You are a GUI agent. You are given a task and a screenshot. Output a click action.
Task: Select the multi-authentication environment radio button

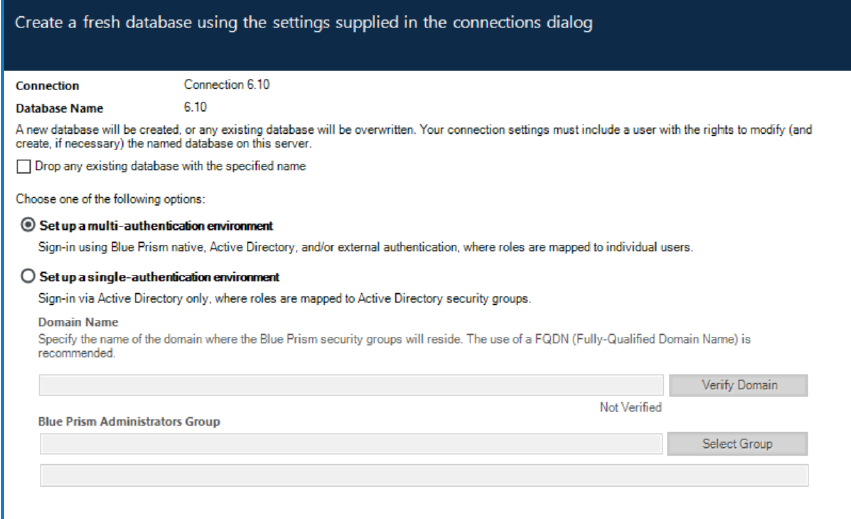click(28, 225)
